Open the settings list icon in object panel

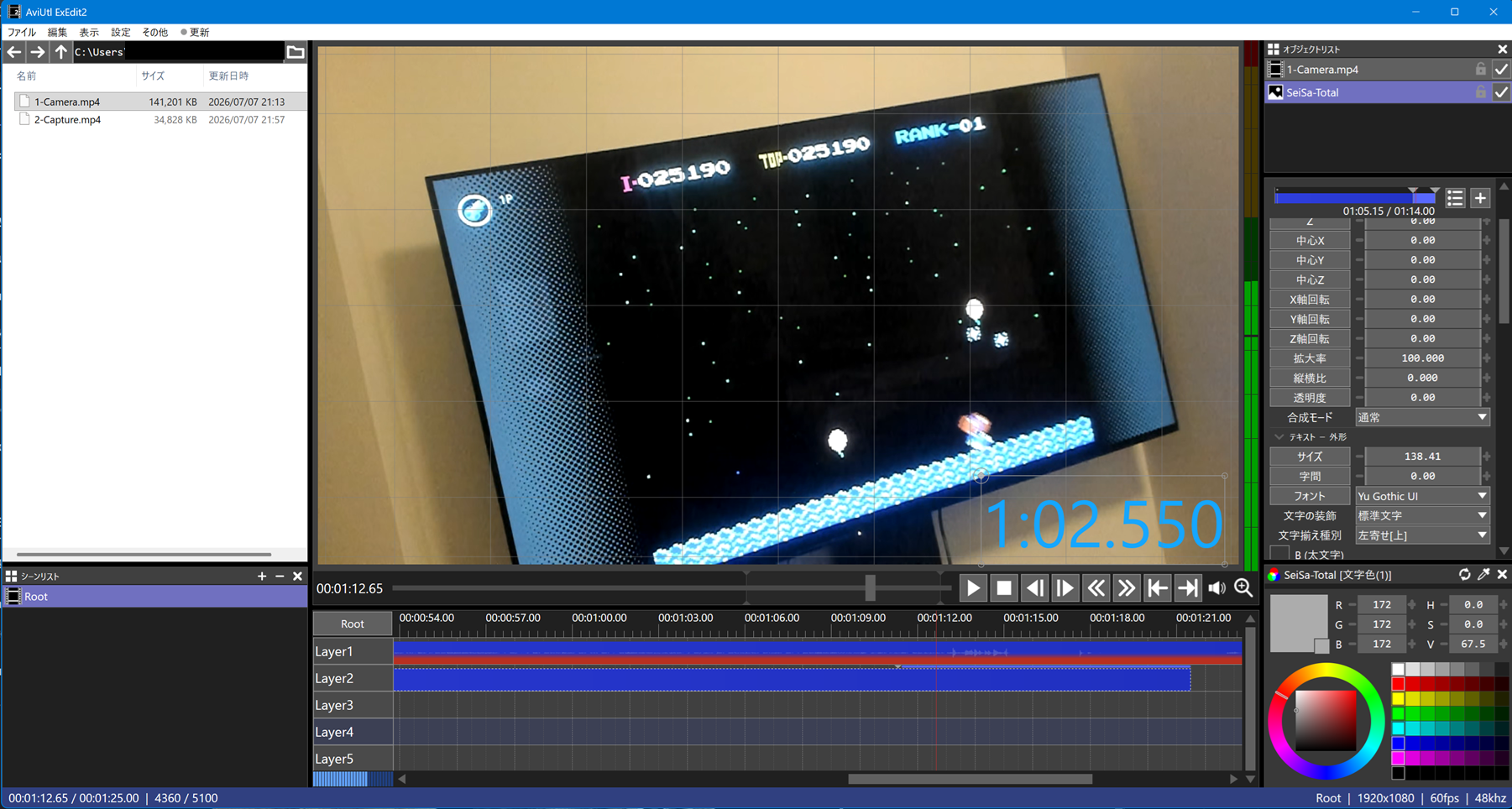[x=1455, y=198]
